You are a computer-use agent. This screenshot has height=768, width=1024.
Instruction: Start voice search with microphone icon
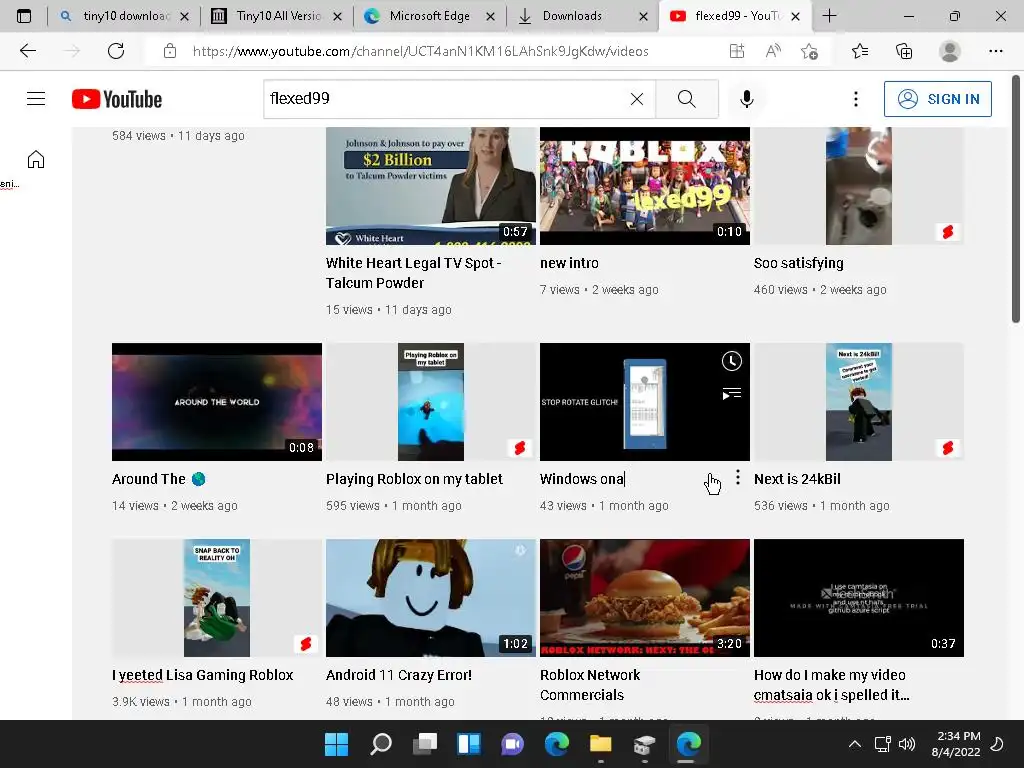(x=746, y=99)
